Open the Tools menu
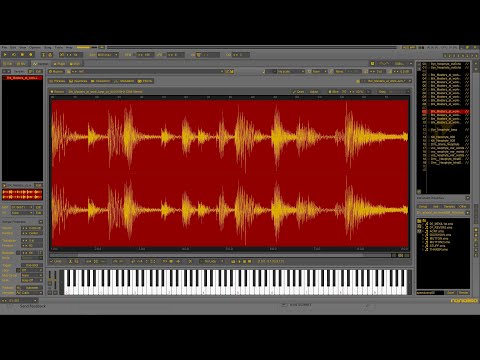Image resolution: width=480 pixels, height=360 pixels. [59, 48]
